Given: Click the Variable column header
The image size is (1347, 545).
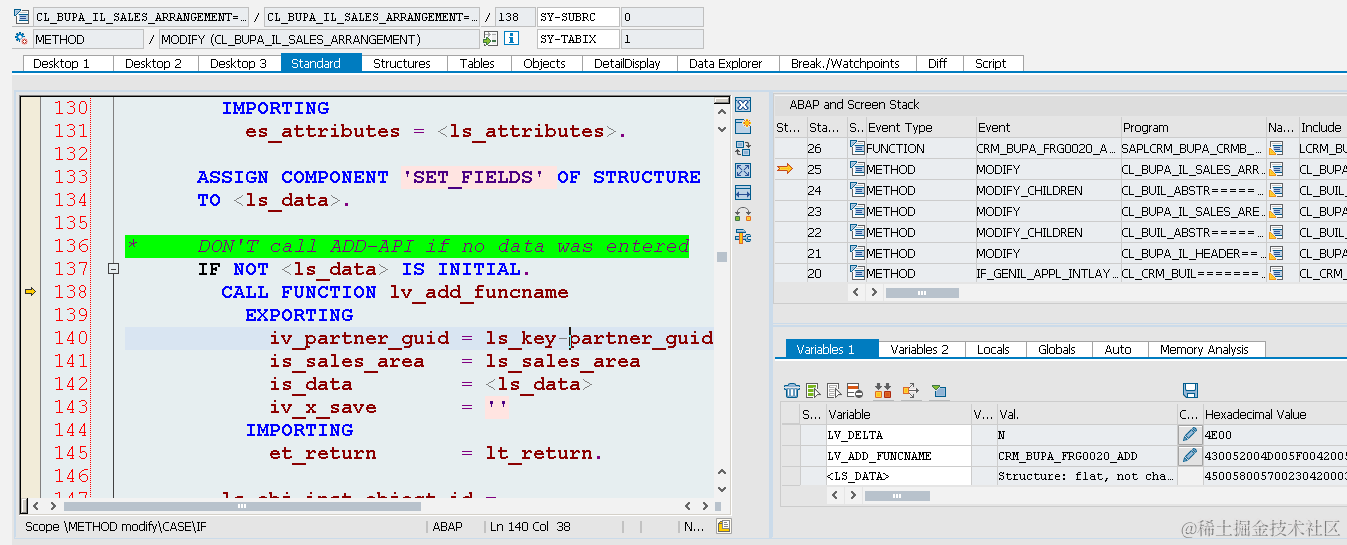Looking at the screenshot, I should [897, 414].
